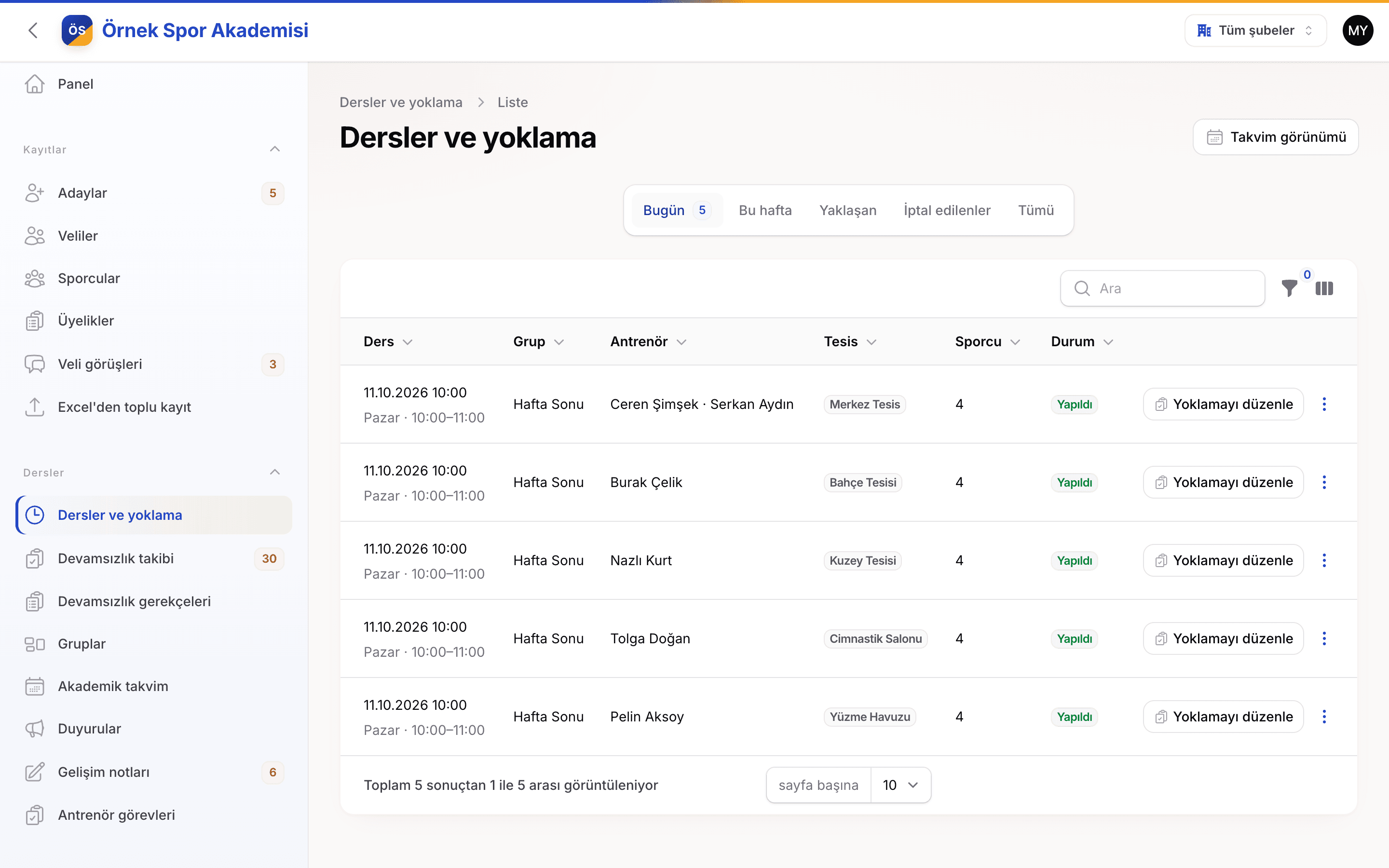Open the Tüm şubeler branch selector
The image size is (1389, 868).
tap(1255, 30)
